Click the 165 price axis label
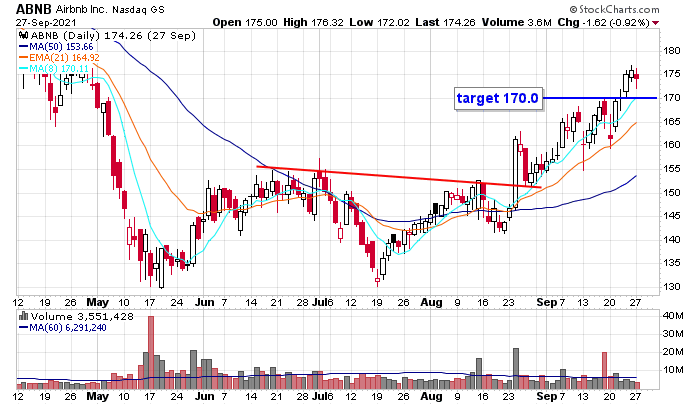 pos(671,121)
